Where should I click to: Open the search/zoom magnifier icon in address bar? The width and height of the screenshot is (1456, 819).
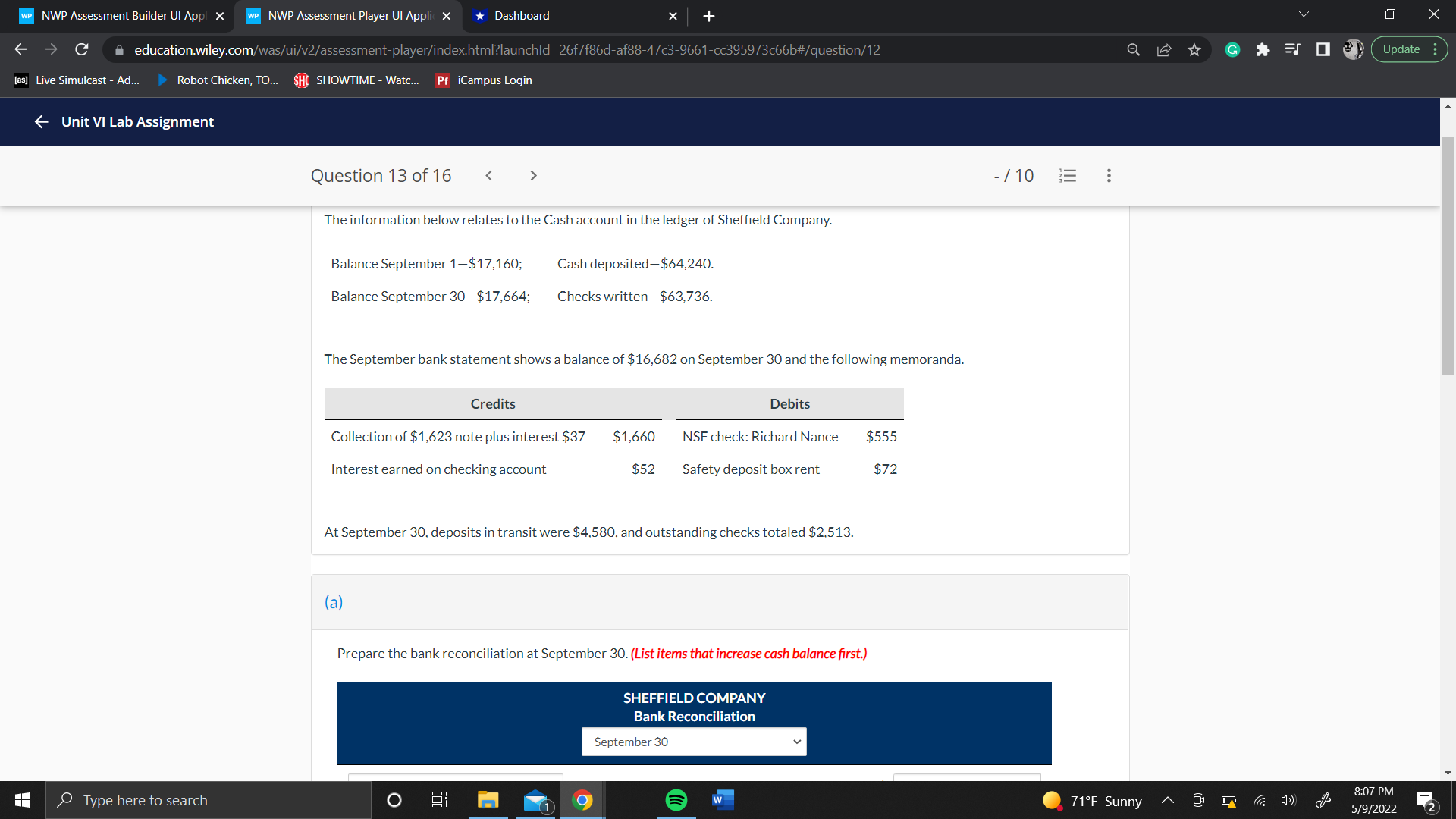click(1133, 49)
